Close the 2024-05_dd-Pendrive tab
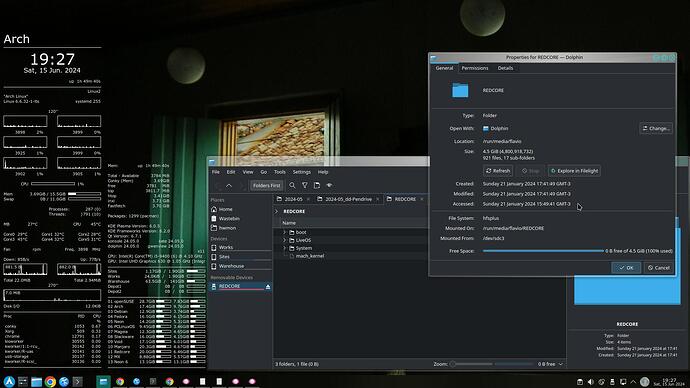 [x=378, y=199]
